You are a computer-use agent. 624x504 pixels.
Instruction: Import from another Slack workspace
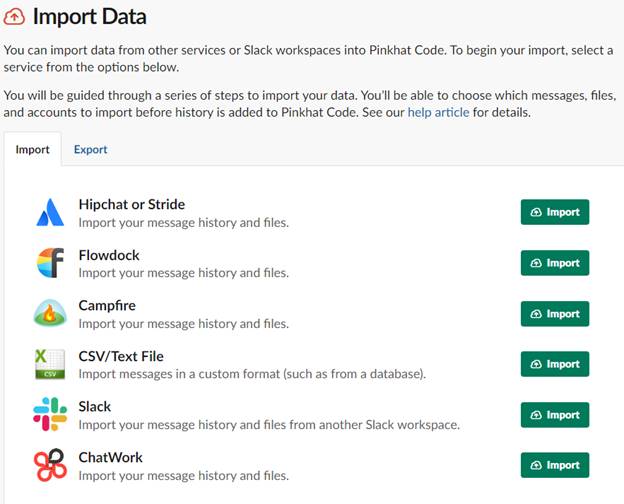point(555,415)
